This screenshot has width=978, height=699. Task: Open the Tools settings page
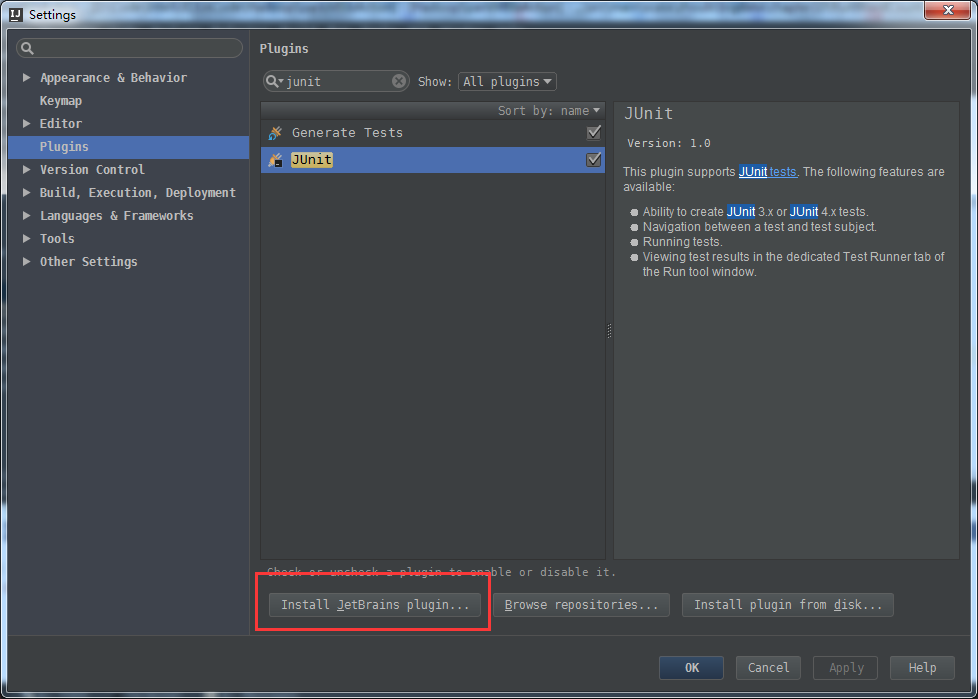click(x=57, y=239)
